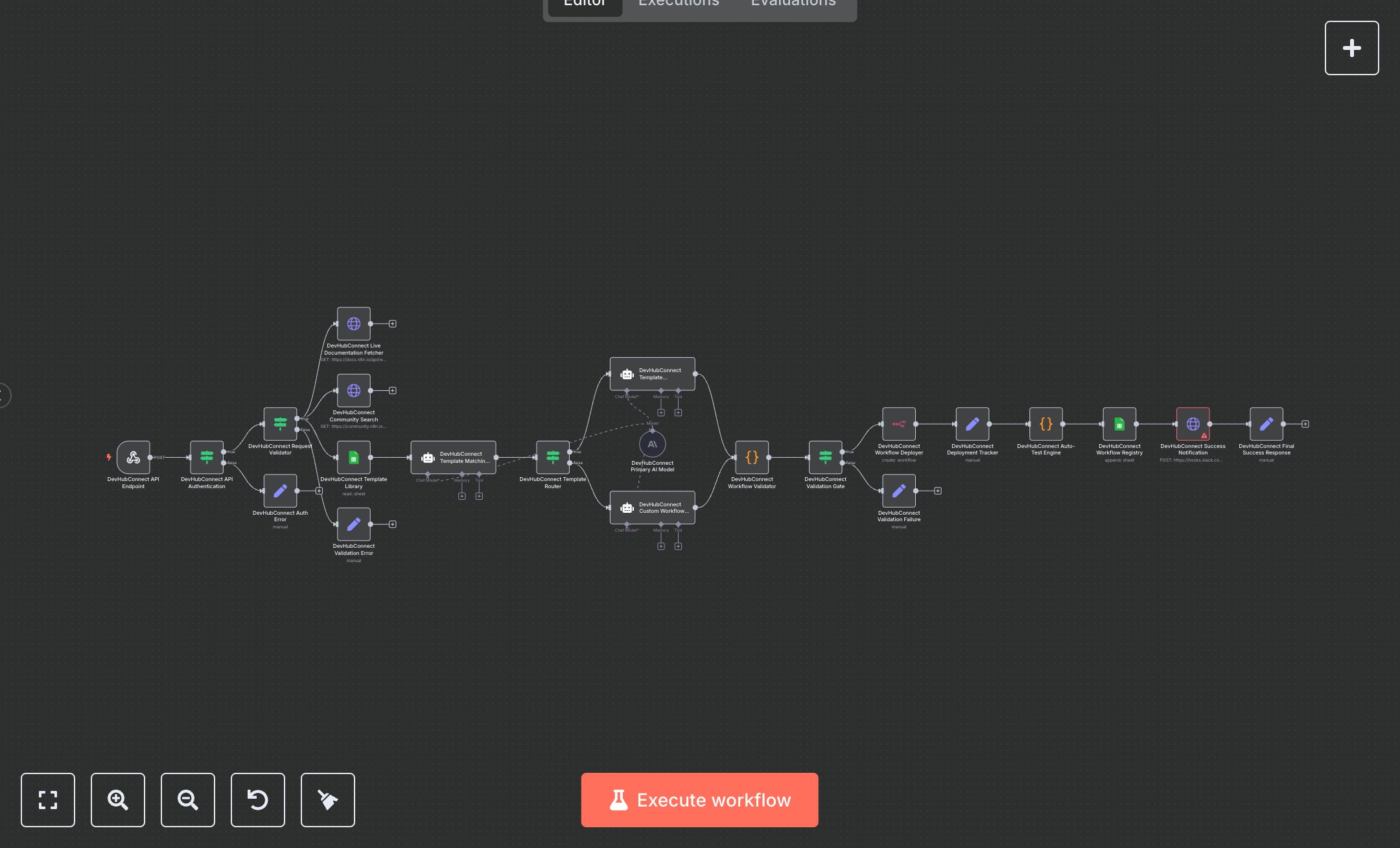Open the DevHubConnect Workflow Validator code node

point(752,458)
